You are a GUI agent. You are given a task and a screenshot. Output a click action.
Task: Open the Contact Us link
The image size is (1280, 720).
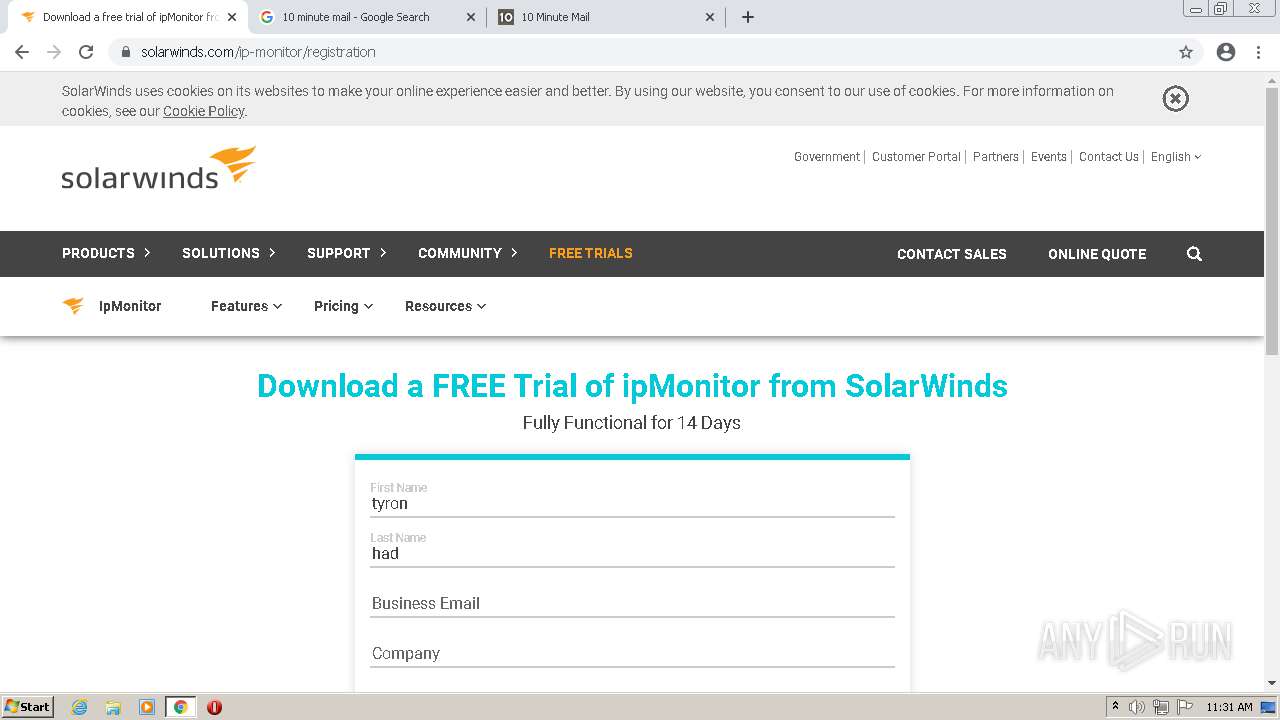1109,157
